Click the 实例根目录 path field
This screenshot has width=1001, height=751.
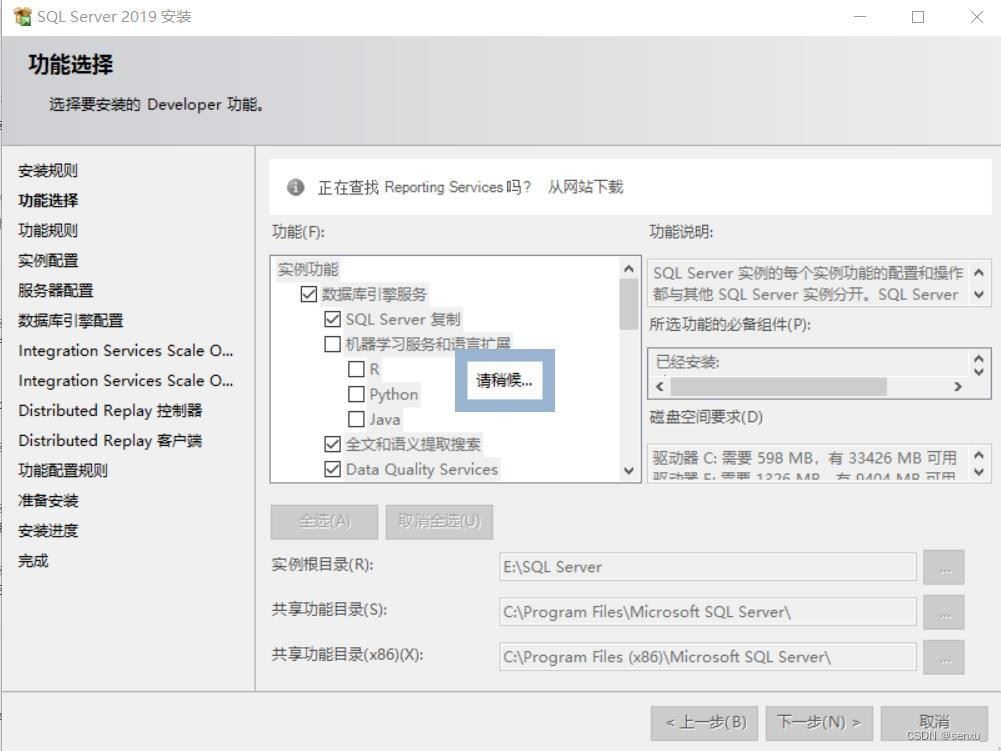[708, 567]
